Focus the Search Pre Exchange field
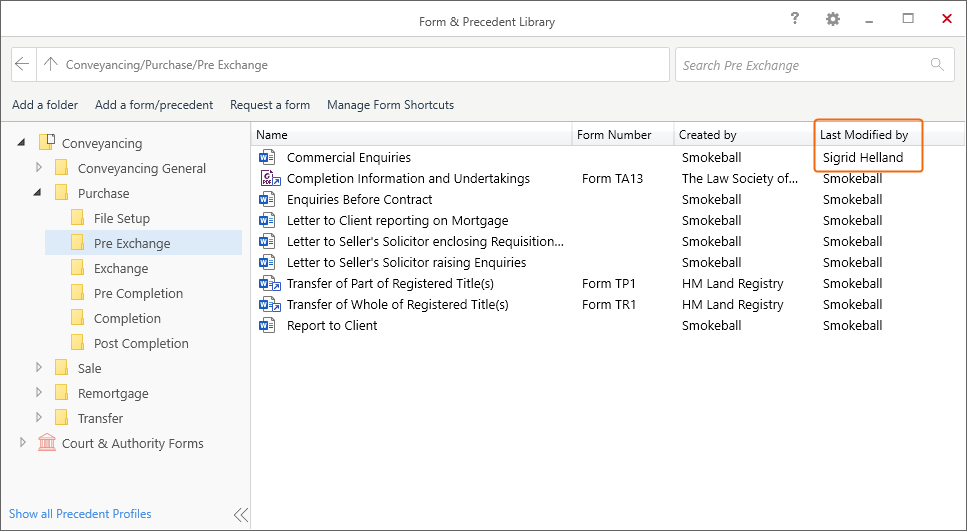Image resolution: width=967 pixels, height=531 pixels. click(x=813, y=65)
